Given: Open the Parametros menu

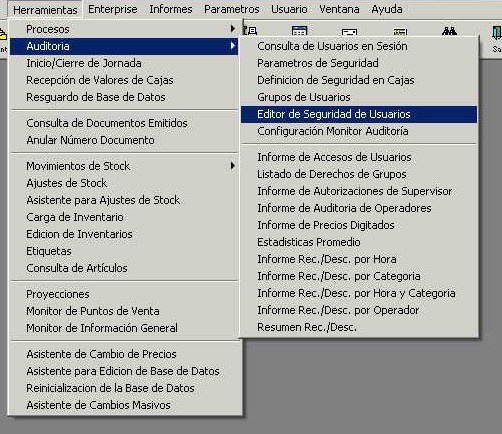Looking at the screenshot, I should point(232,9).
